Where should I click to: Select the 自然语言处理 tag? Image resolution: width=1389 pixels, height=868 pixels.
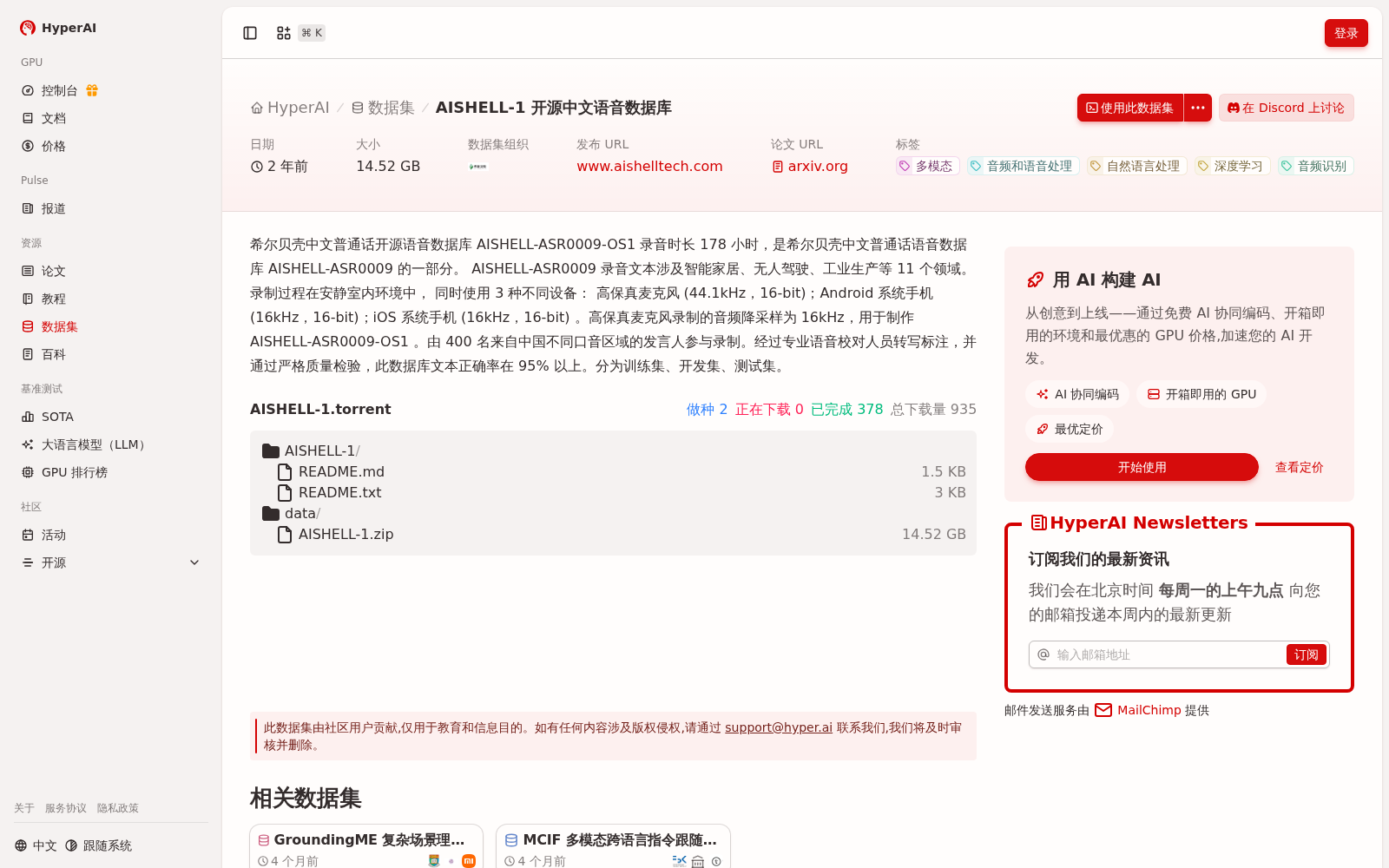click(x=1136, y=166)
